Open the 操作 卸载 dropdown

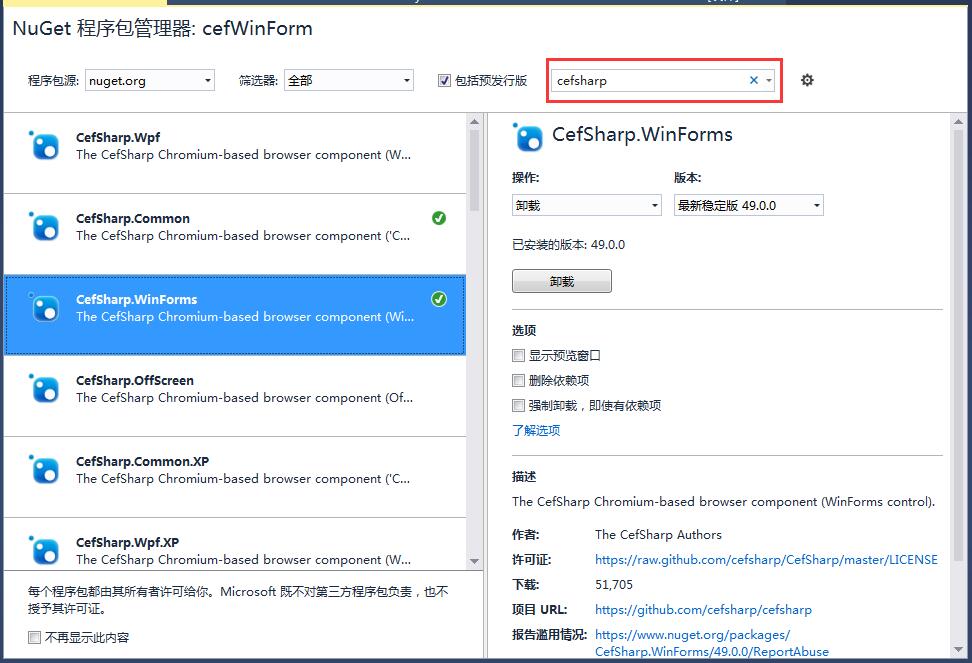coord(586,205)
